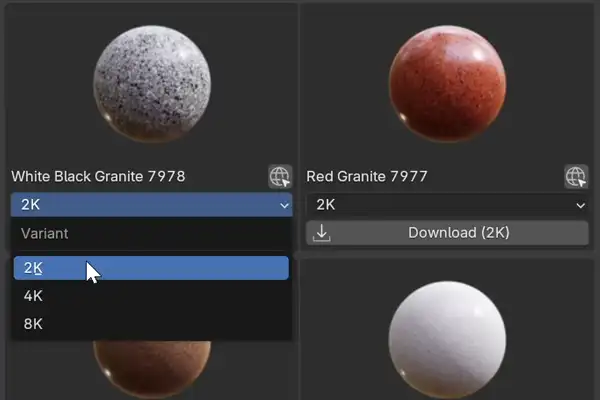Select the Red Granite sphere thumbnail
Screen dimensions: 600x400
point(447,84)
